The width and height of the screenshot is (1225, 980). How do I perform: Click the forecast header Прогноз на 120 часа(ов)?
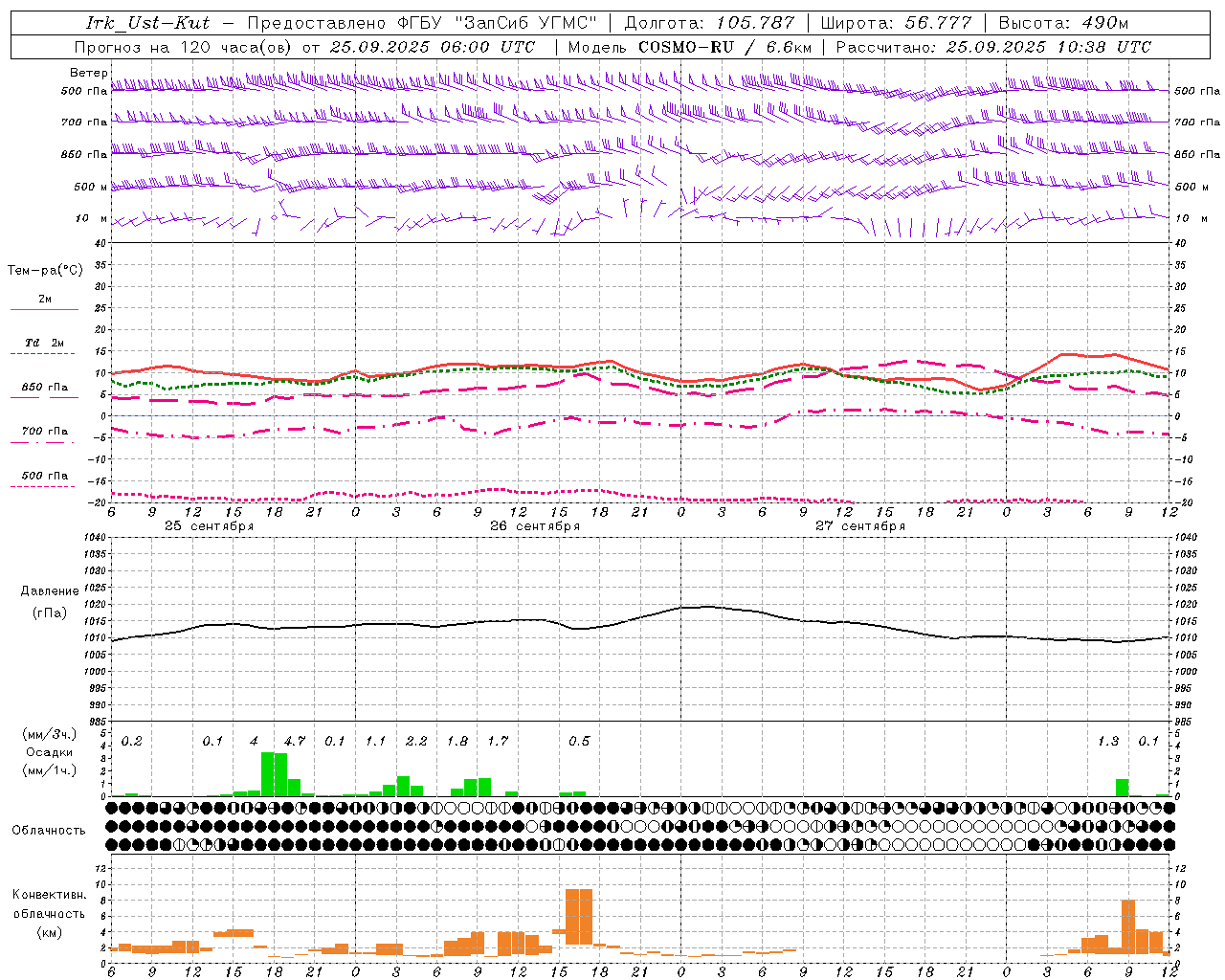[x=185, y=47]
